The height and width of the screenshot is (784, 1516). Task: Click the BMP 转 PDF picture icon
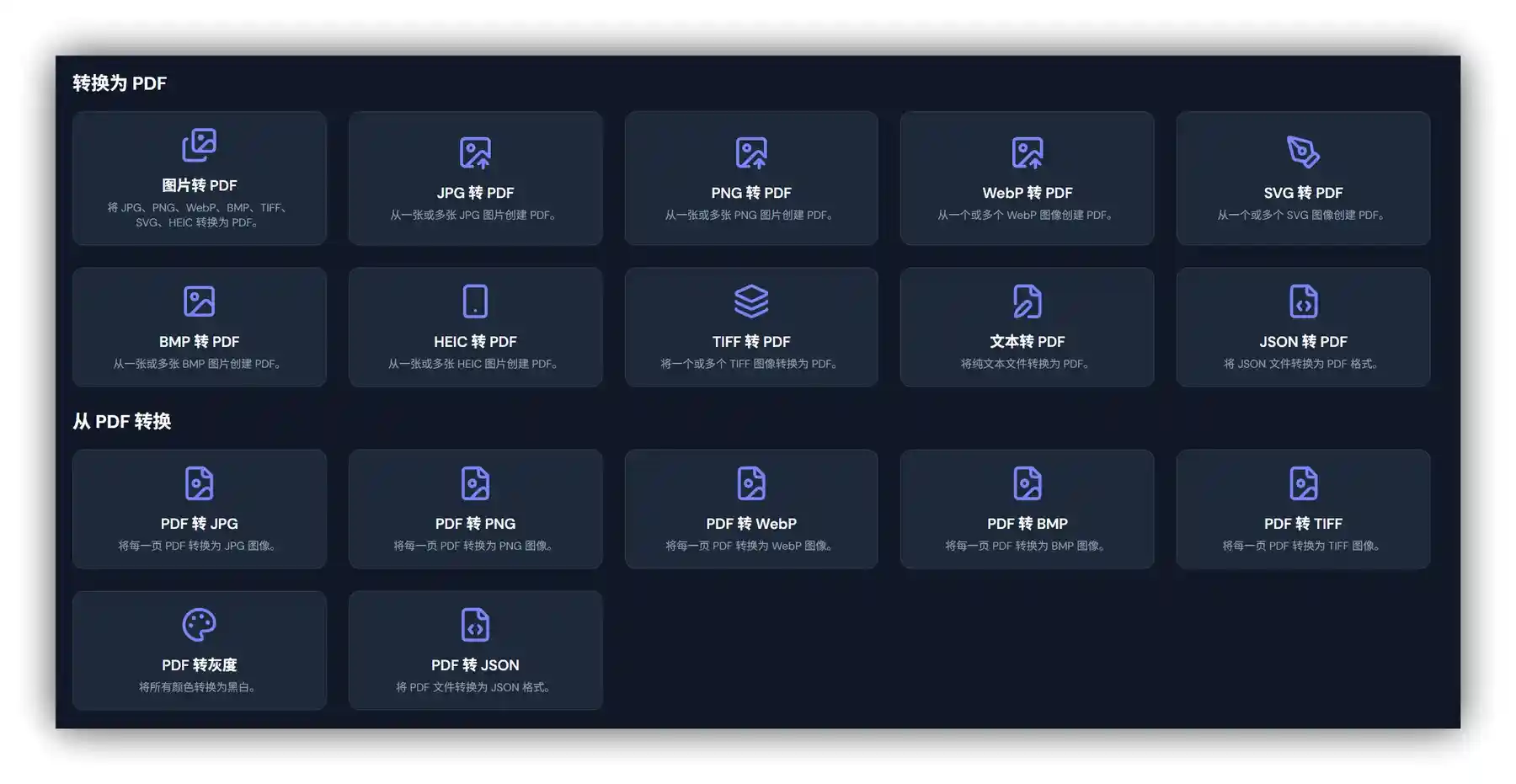click(x=199, y=301)
